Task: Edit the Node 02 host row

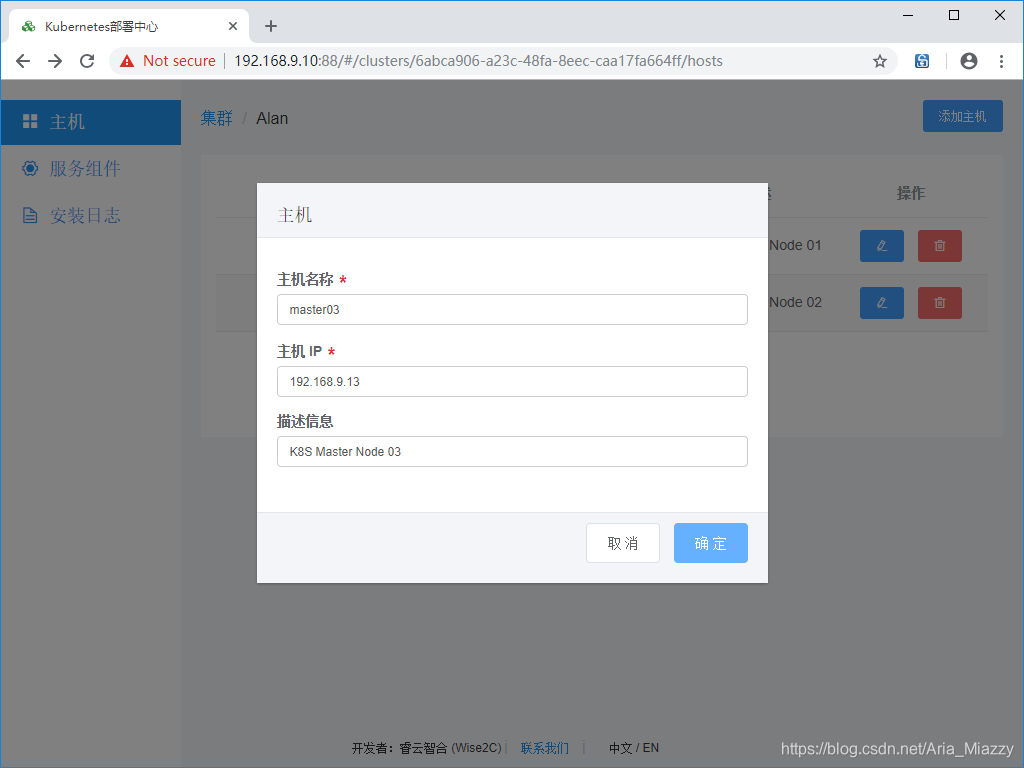Action: 882,303
